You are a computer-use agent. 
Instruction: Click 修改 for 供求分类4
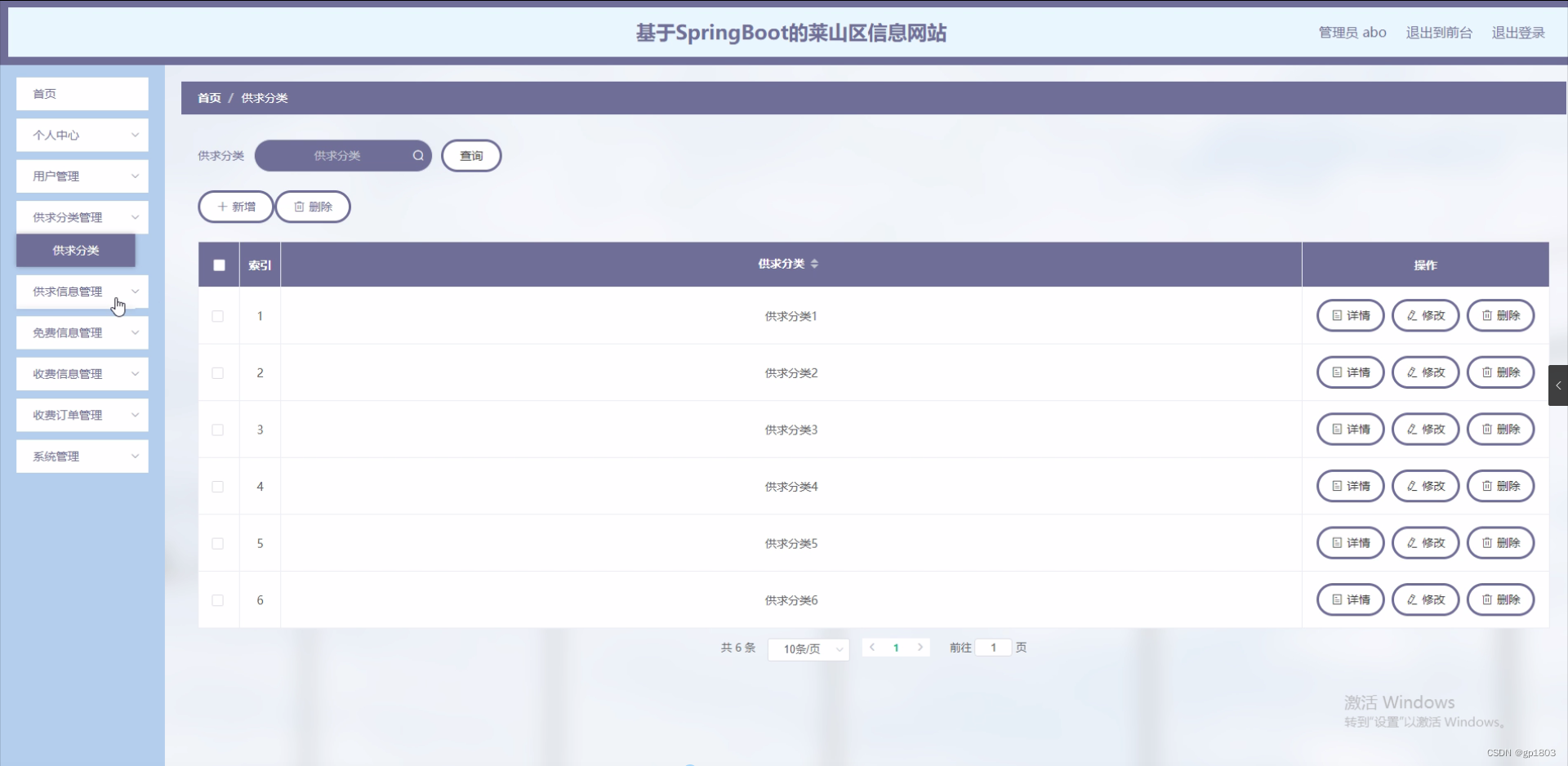coord(1426,486)
